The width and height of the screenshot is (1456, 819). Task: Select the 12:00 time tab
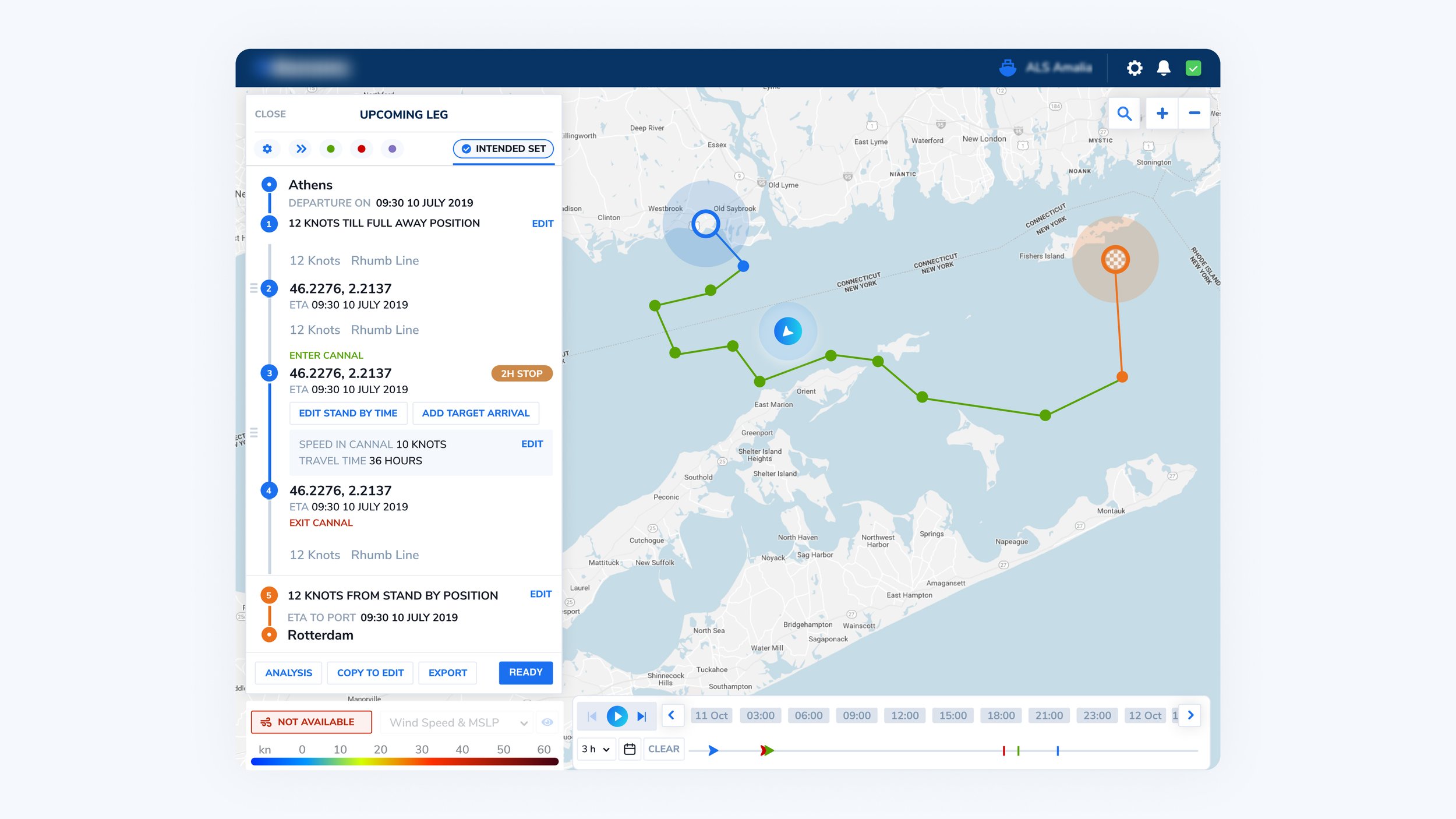click(x=904, y=716)
